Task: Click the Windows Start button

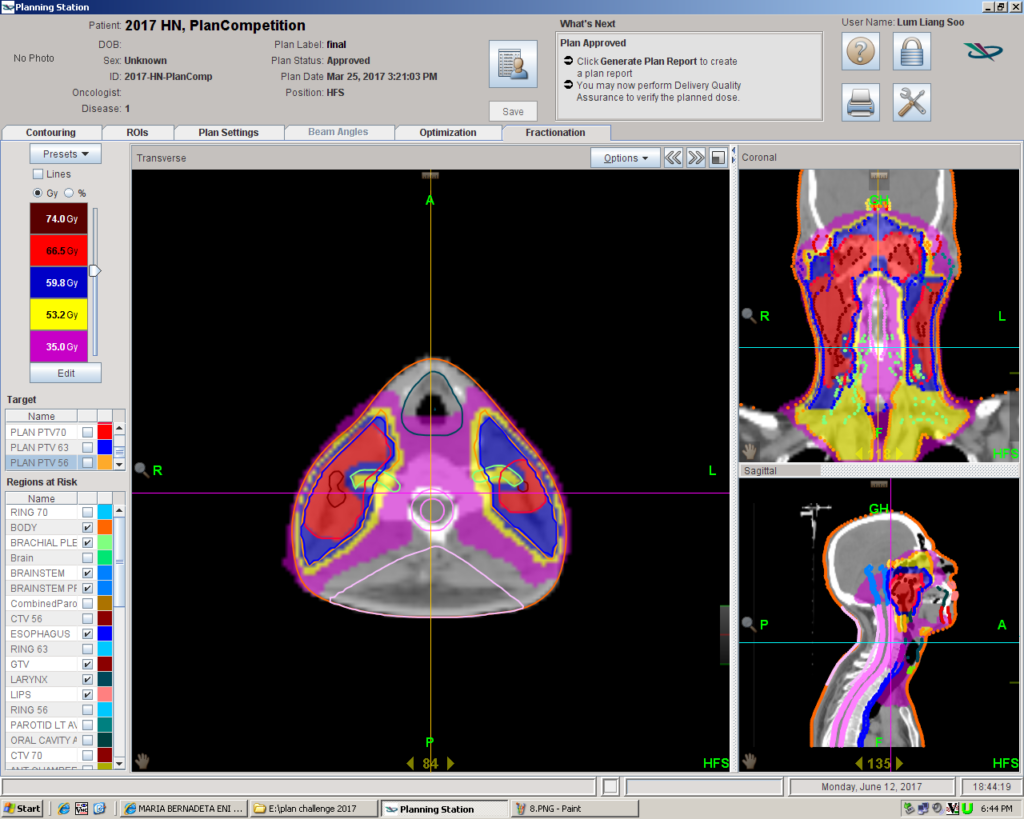Action: [22, 808]
